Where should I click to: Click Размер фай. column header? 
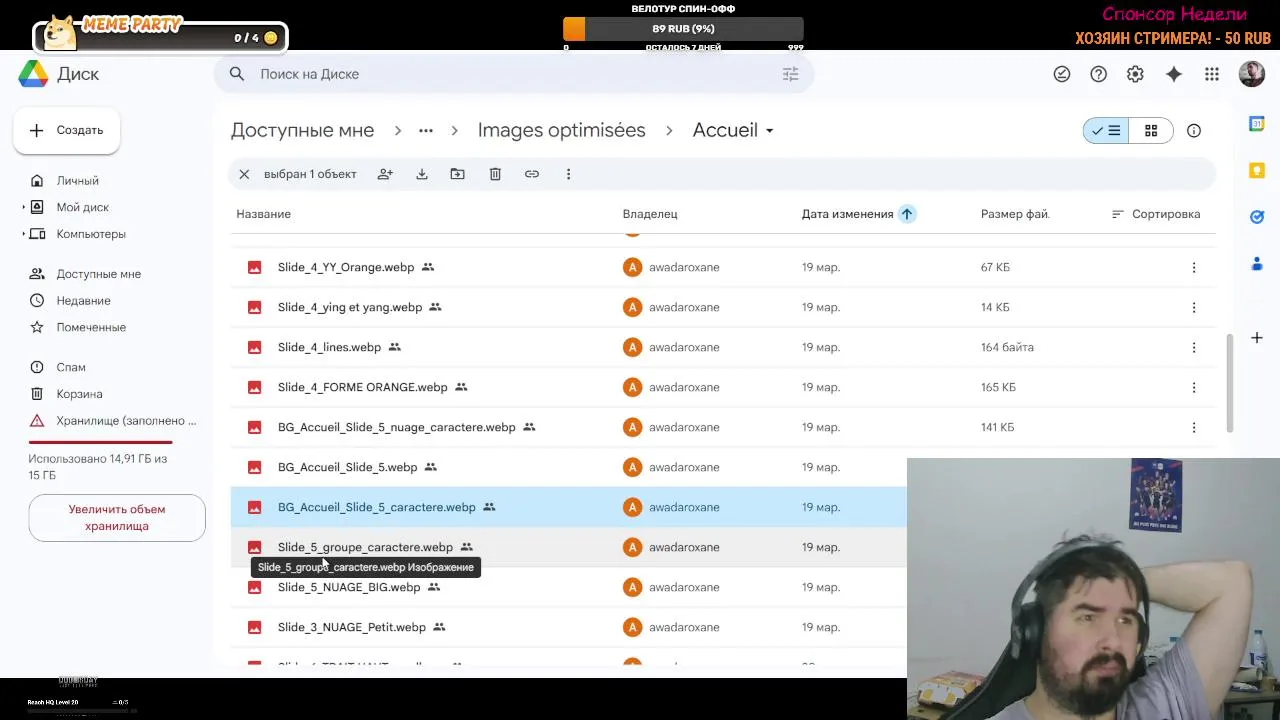click(x=1015, y=214)
